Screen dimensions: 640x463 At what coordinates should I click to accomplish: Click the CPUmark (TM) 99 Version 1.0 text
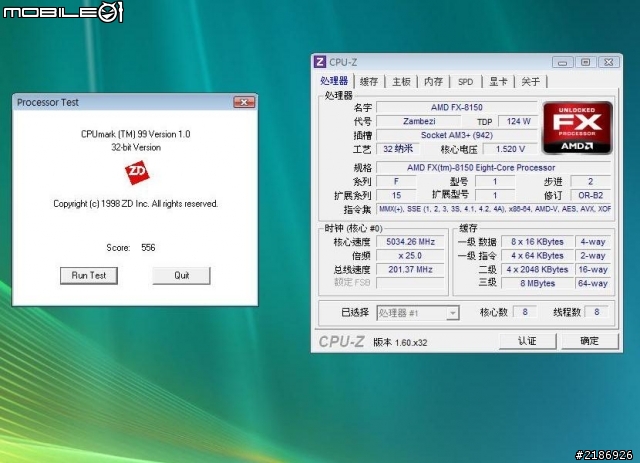coord(136,134)
